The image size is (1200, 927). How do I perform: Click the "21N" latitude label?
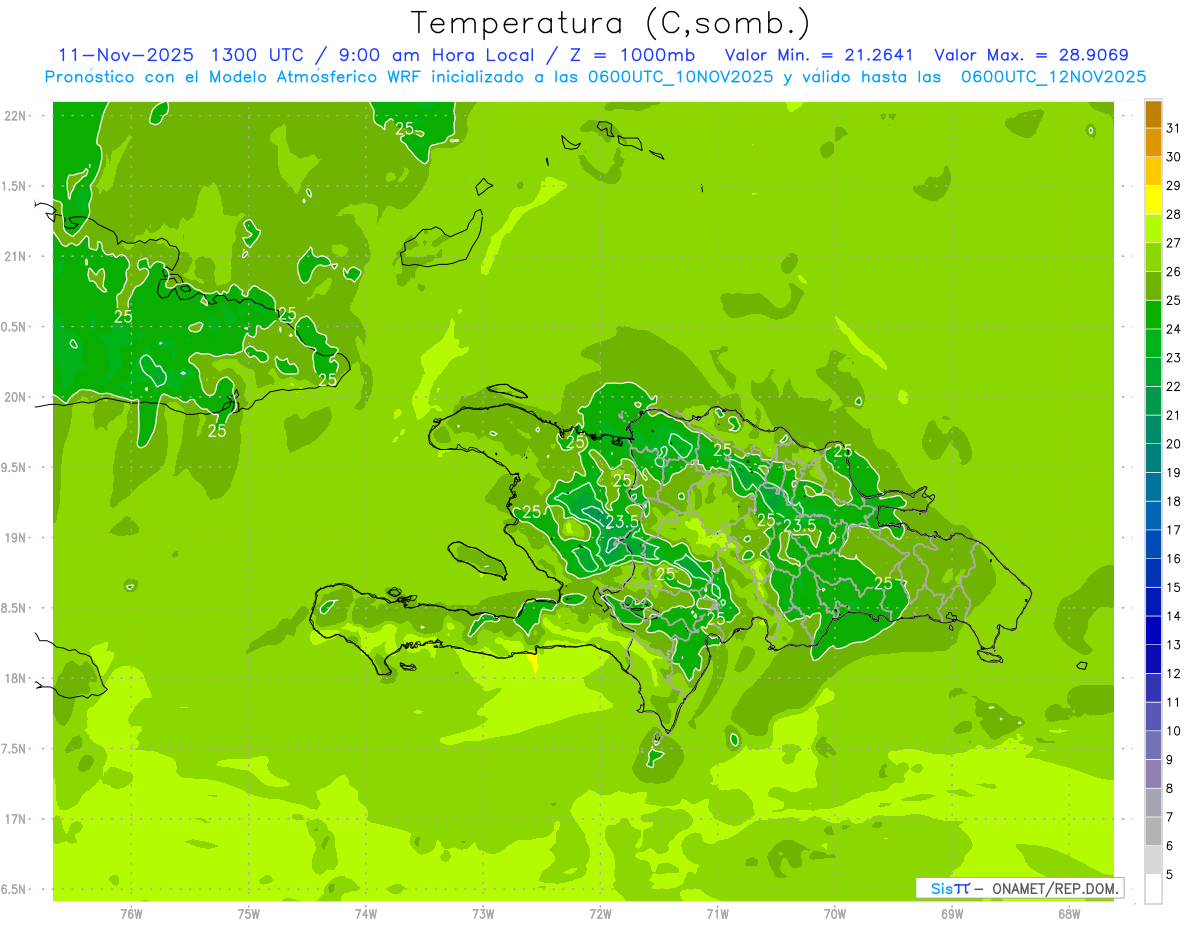pyautogui.click(x=17, y=256)
